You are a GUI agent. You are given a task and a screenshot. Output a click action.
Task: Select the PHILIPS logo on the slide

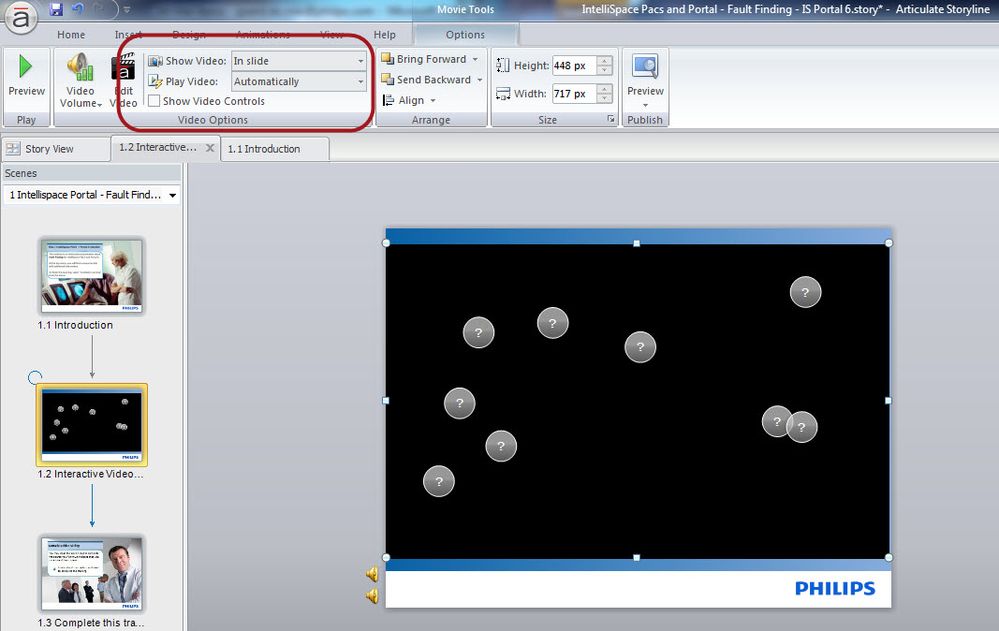835,588
